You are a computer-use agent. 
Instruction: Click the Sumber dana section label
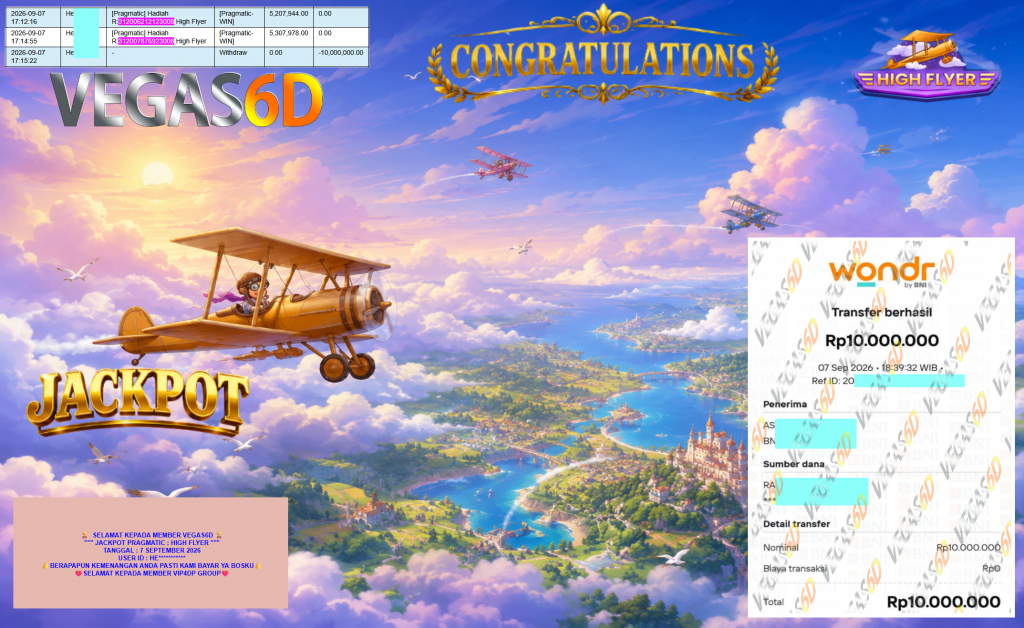(793, 464)
